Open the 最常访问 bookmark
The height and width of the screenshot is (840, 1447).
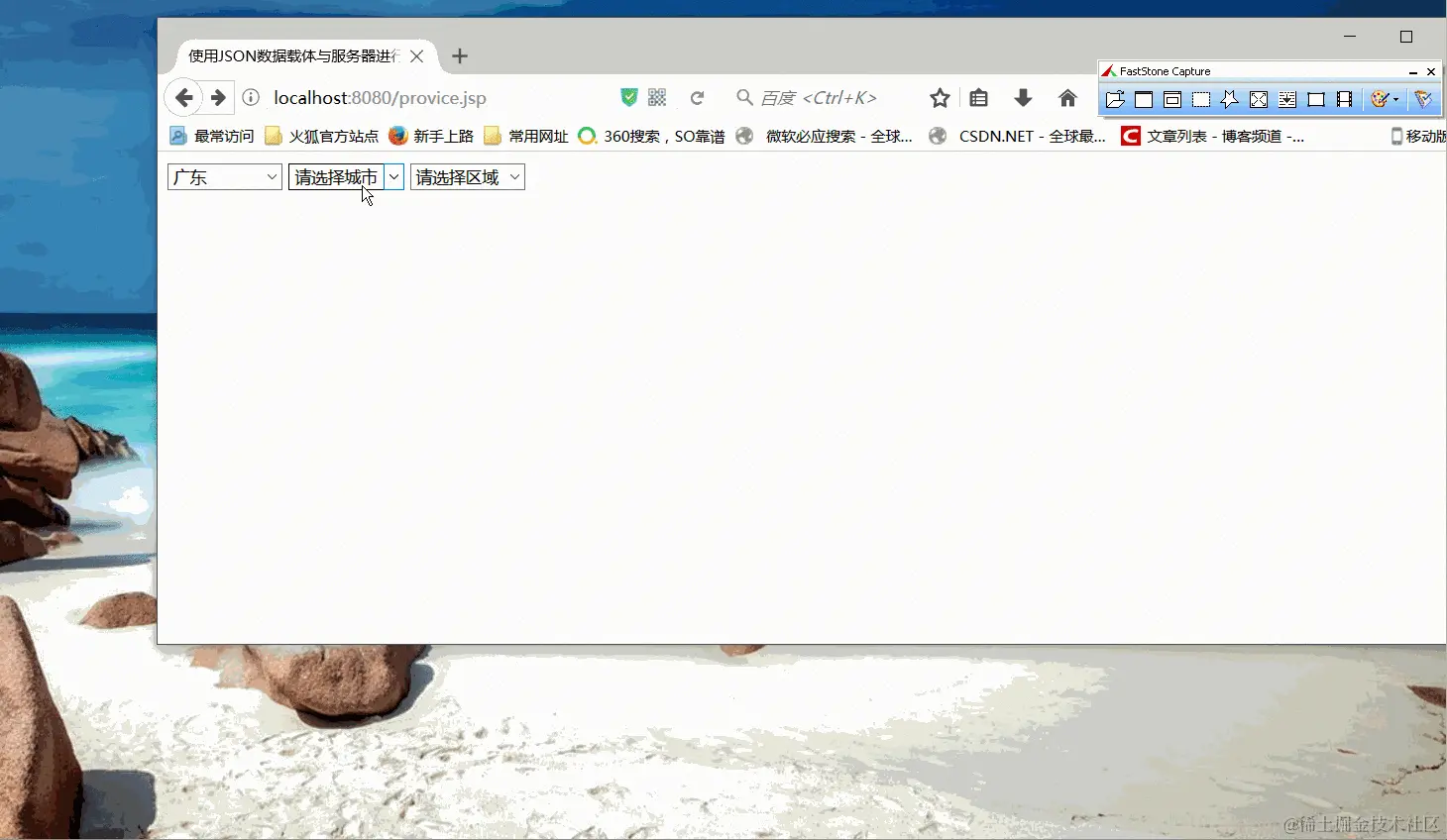coord(212,136)
